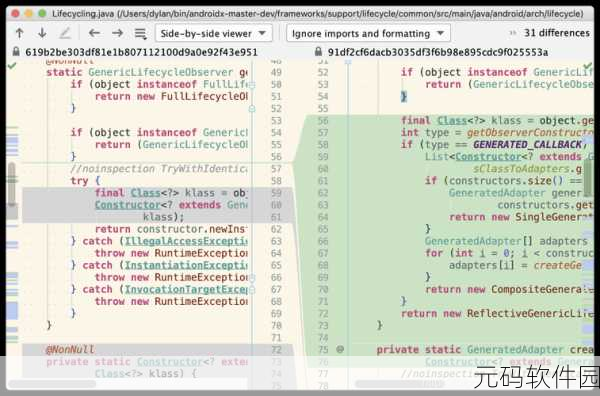Click the left revision hash 619b2be303df label
The image size is (600, 396).
(x=141, y=52)
